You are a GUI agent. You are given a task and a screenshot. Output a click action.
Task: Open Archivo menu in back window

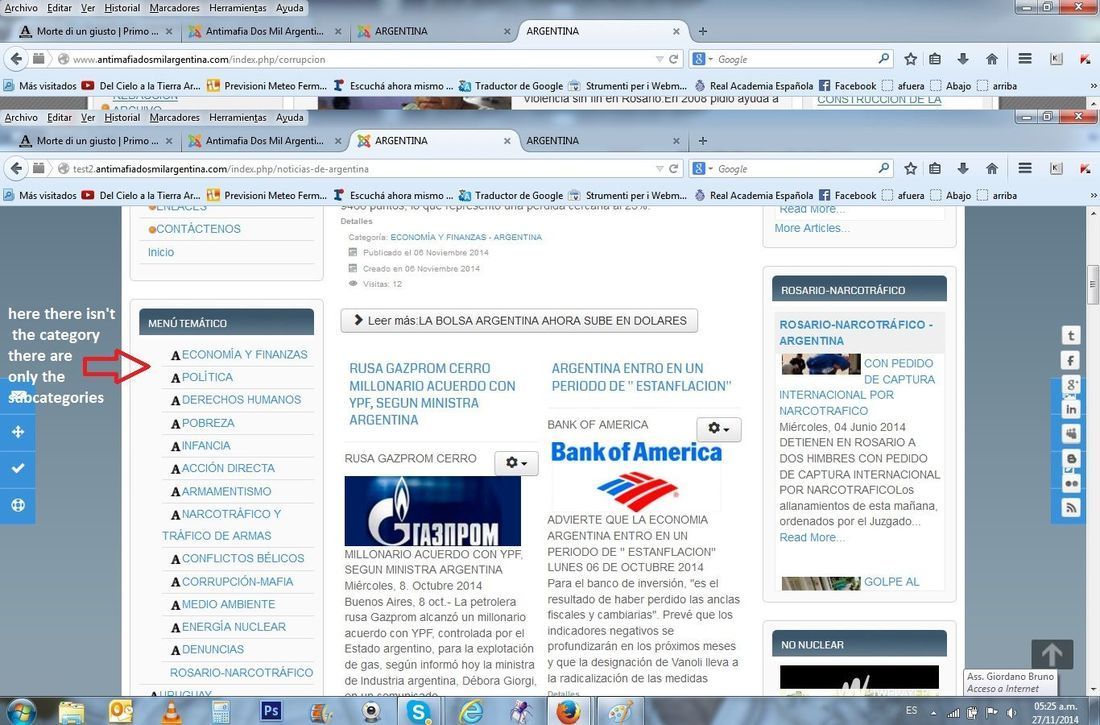21,8
